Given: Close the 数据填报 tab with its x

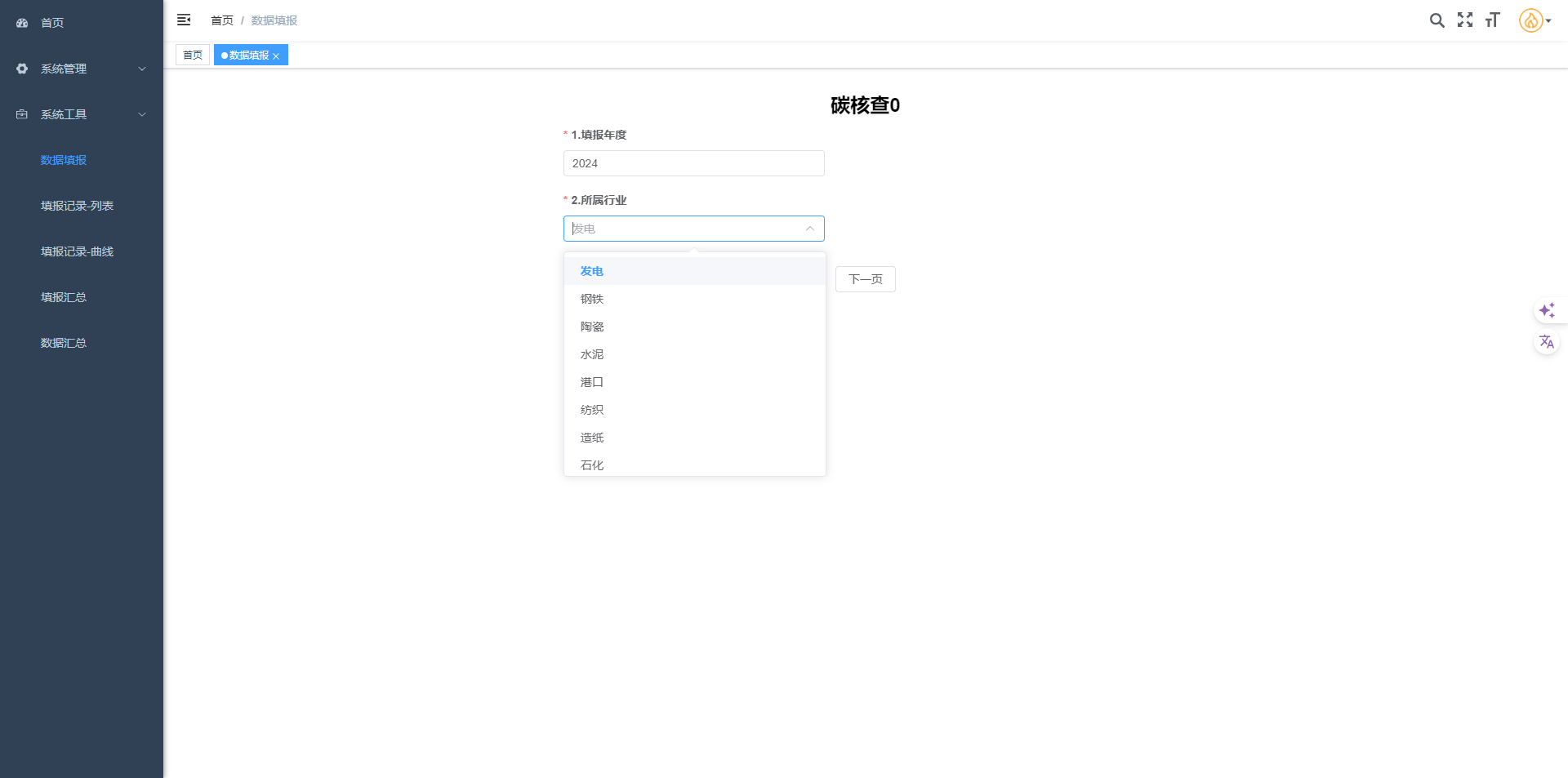Looking at the screenshot, I should [x=276, y=56].
